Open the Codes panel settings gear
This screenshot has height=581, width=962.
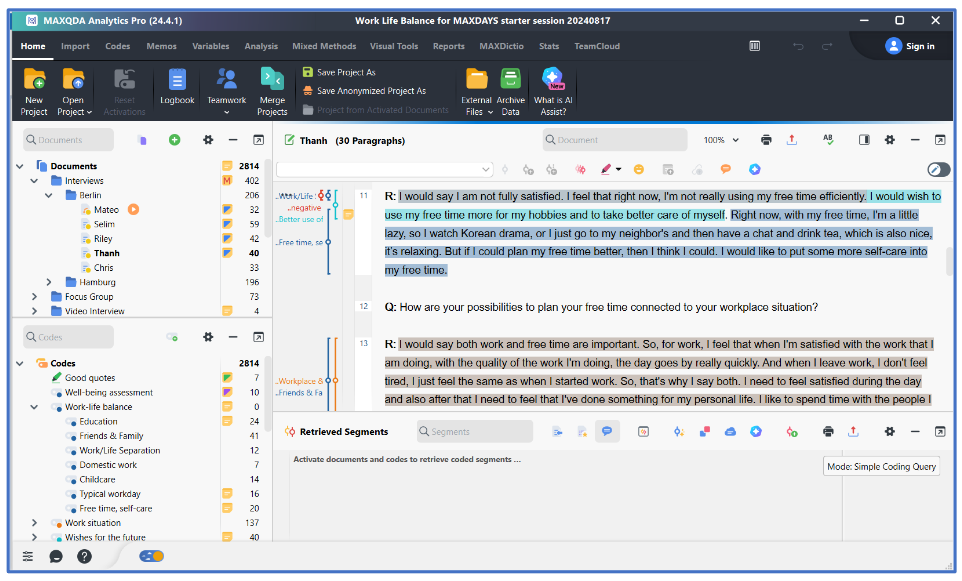208,337
